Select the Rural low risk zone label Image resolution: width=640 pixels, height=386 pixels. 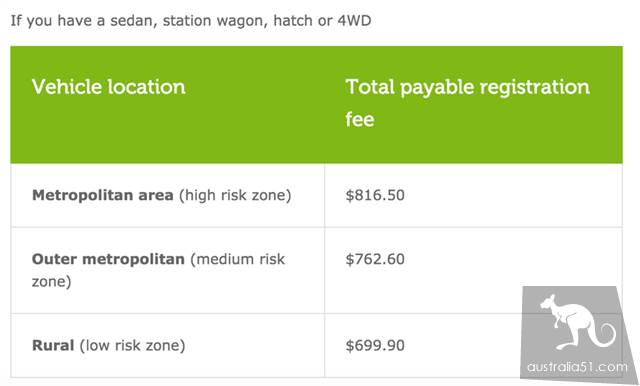click(x=109, y=346)
